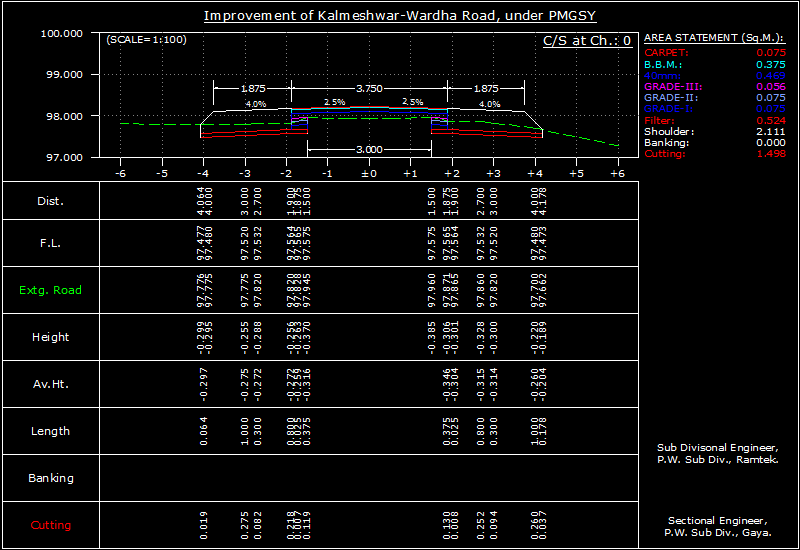Click the 3.000 bottom width dimension
Screen dimensions: 800x550
pyautogui.click(x=369, y=149)
